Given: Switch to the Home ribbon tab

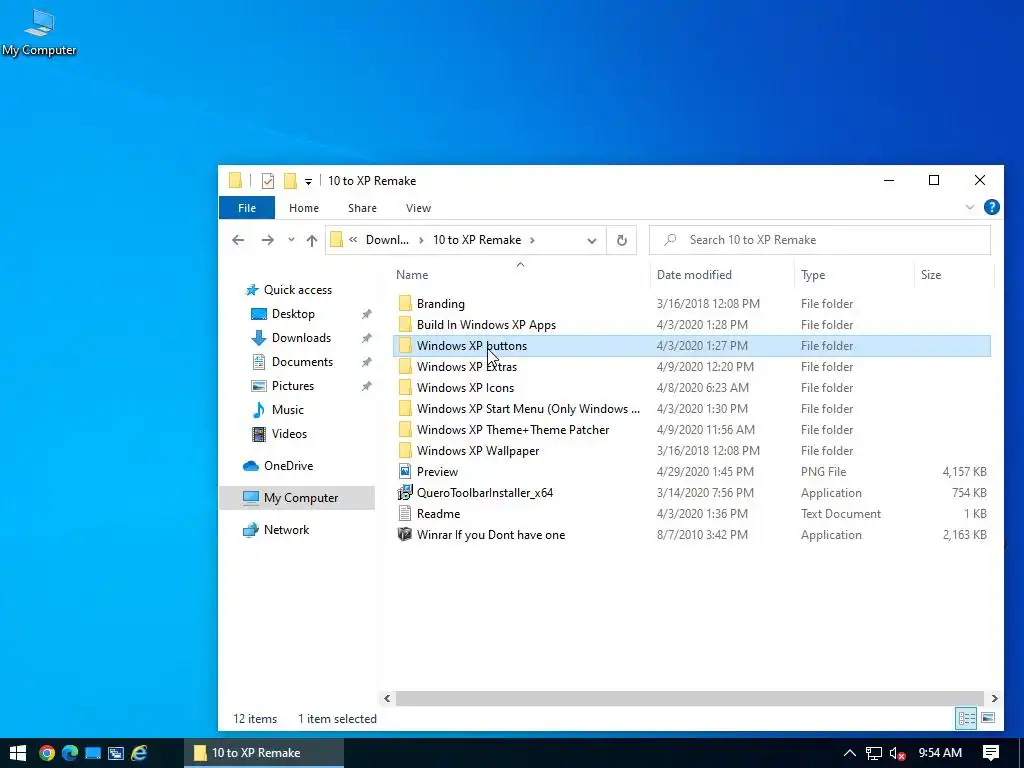Looking at the screenshot, I should tap(304, 208).
